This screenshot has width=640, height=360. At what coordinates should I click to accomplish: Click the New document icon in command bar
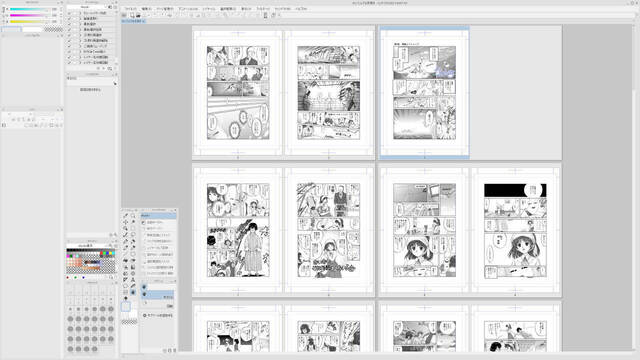coord(132,15)
